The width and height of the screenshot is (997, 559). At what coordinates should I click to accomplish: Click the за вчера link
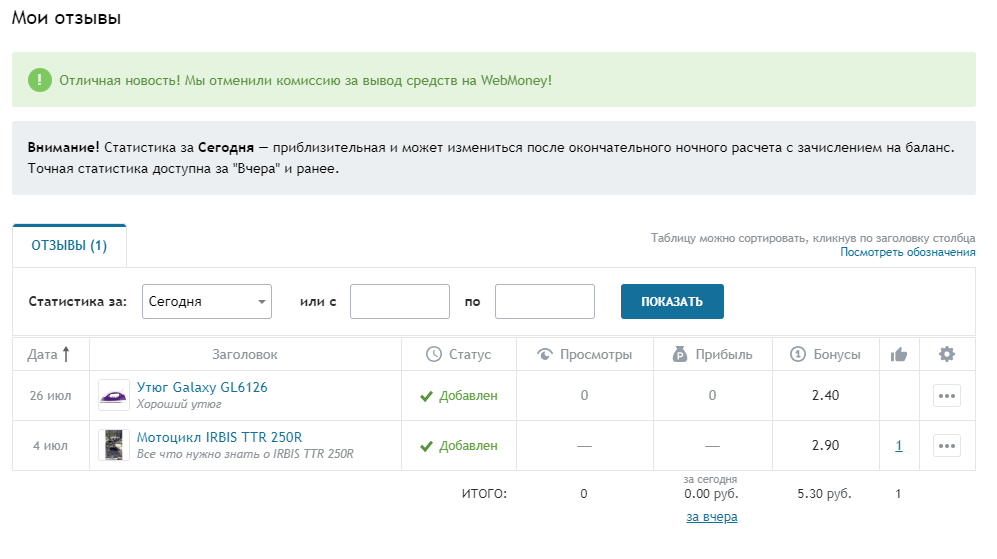(x=711, y=517)
